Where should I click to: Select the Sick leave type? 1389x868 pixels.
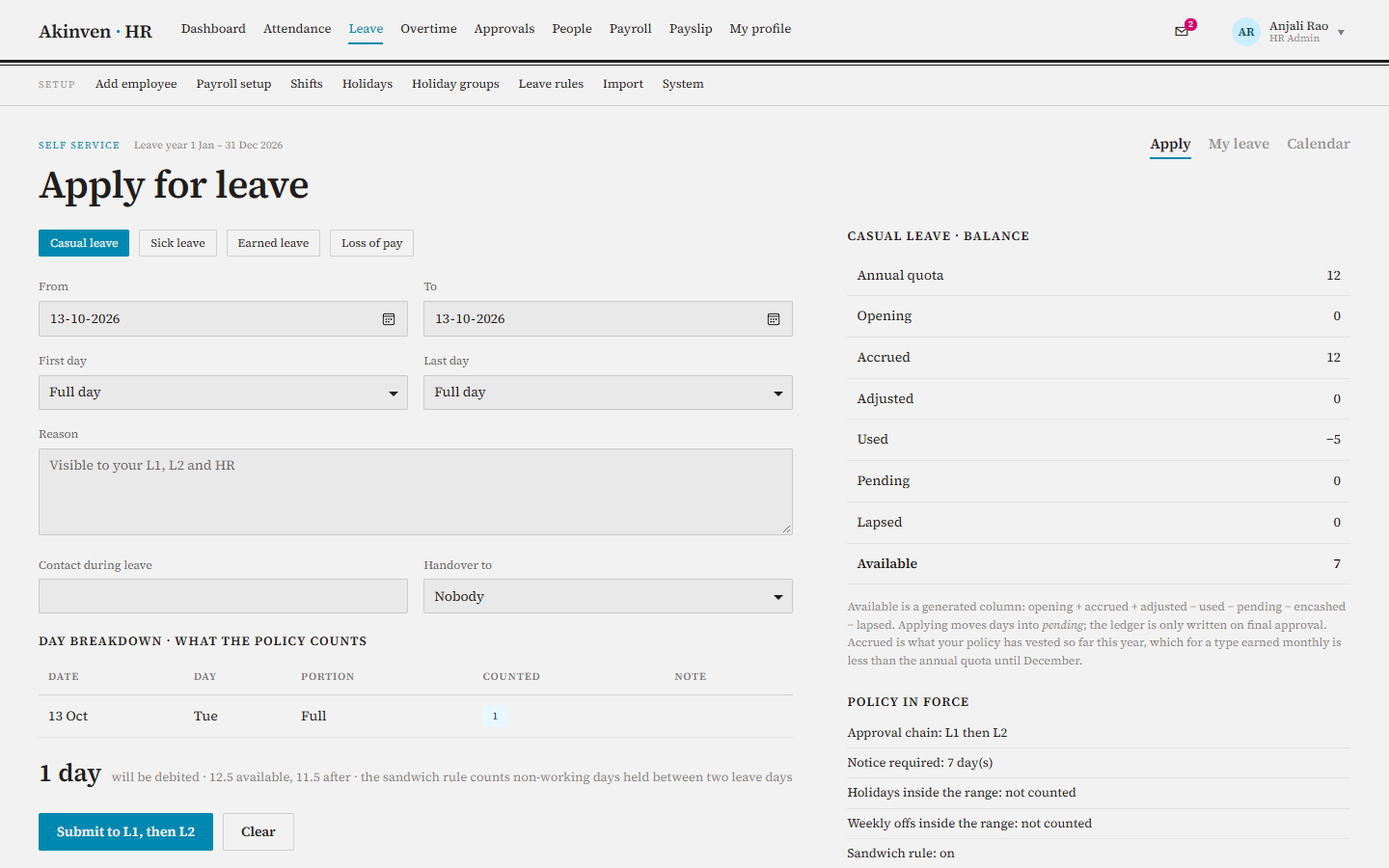coord(177,243)
